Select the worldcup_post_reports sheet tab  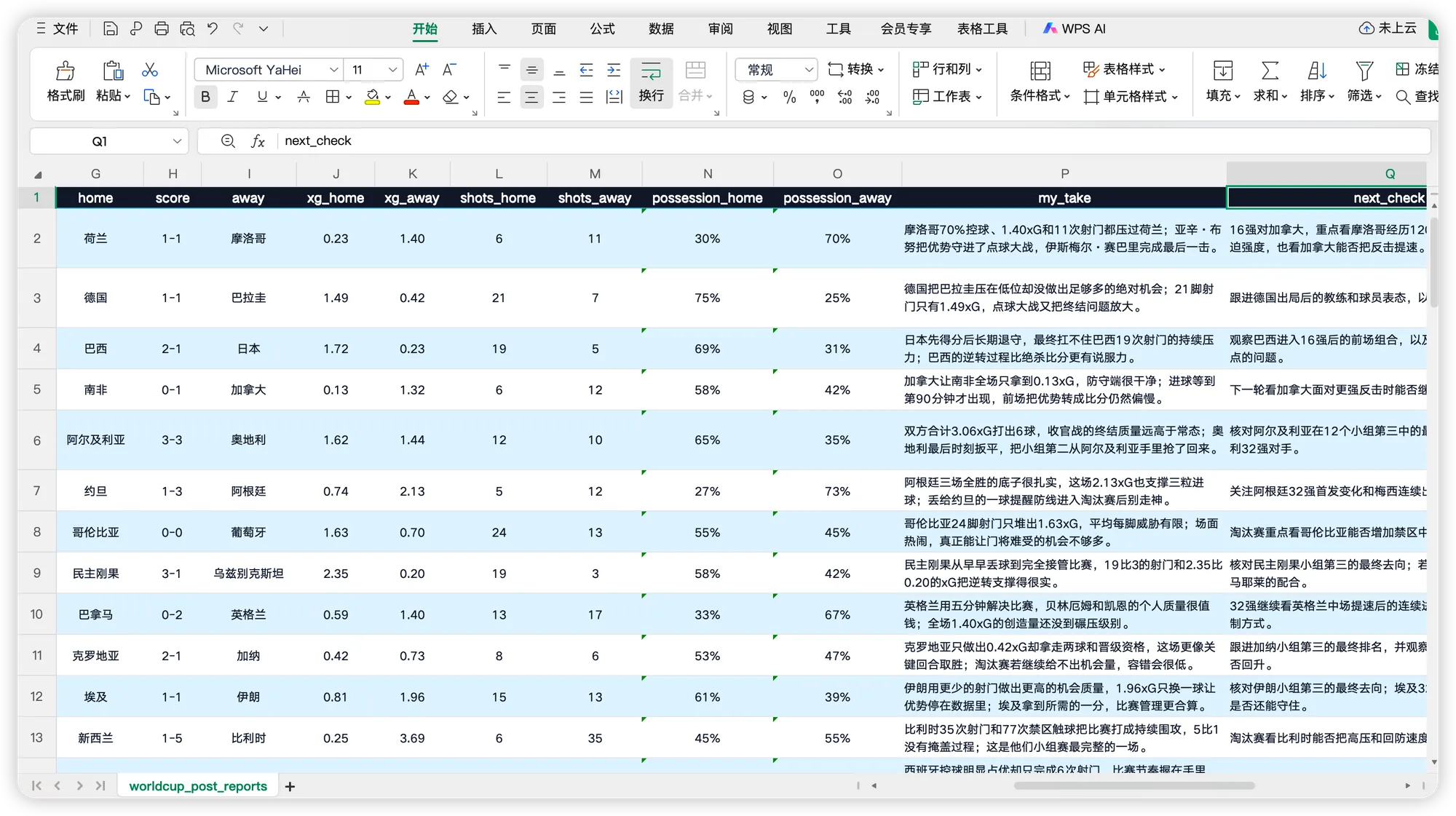pos(198,786)
